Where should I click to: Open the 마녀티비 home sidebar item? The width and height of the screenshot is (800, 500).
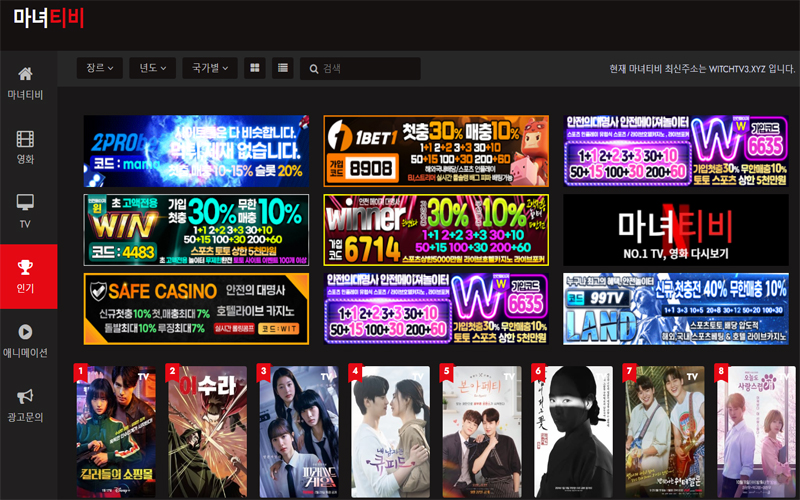point(25,83)
